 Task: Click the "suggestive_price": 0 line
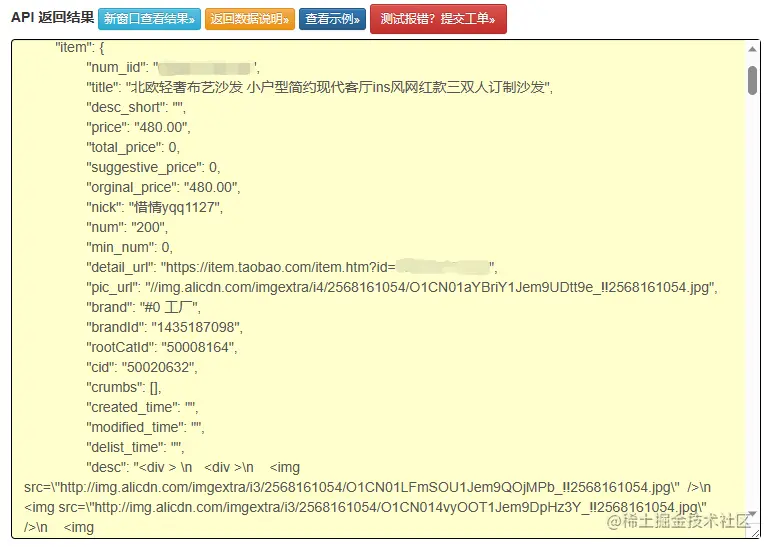point(153,167)
